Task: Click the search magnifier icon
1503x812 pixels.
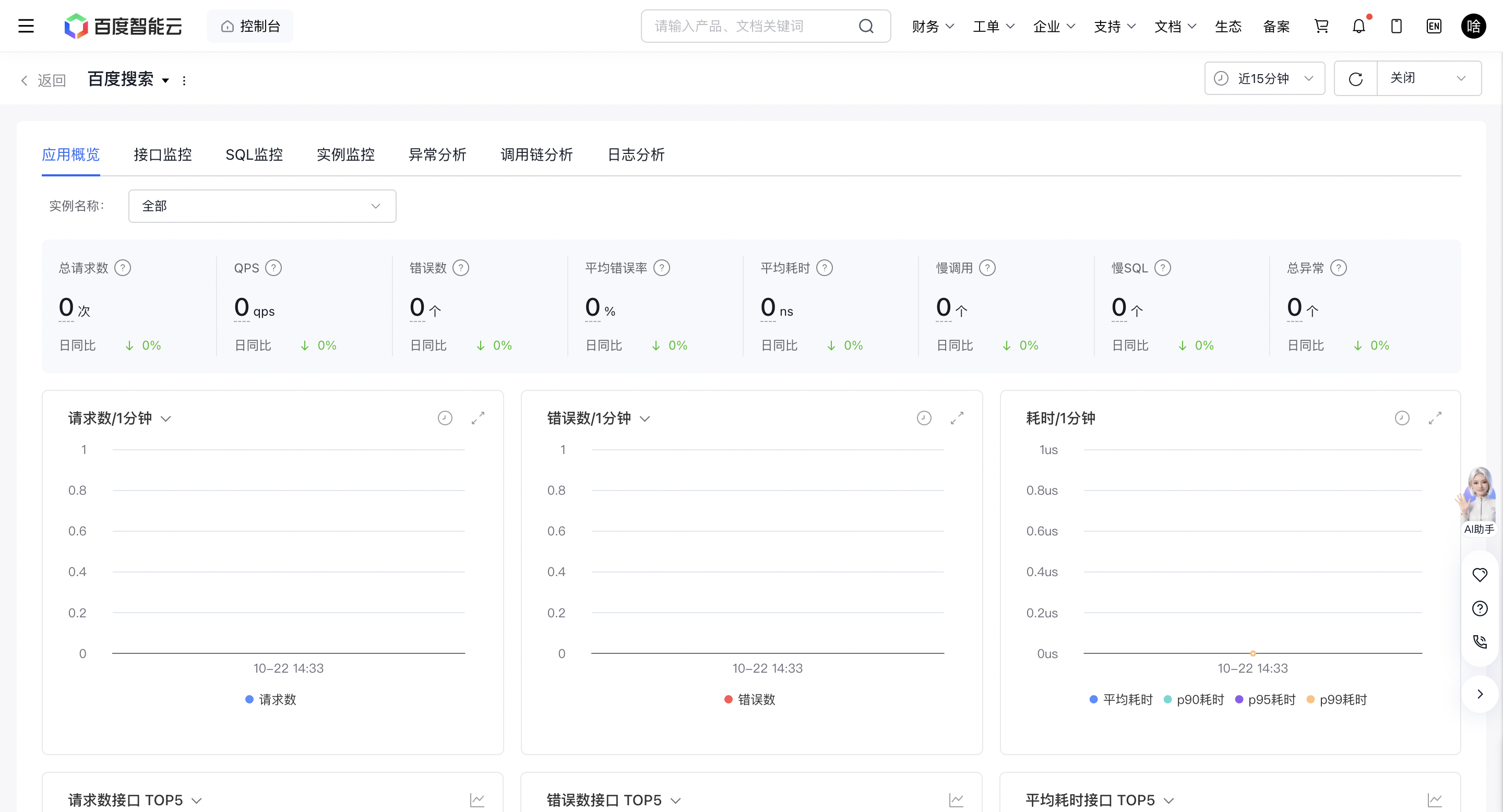Action: click(866, 26)
